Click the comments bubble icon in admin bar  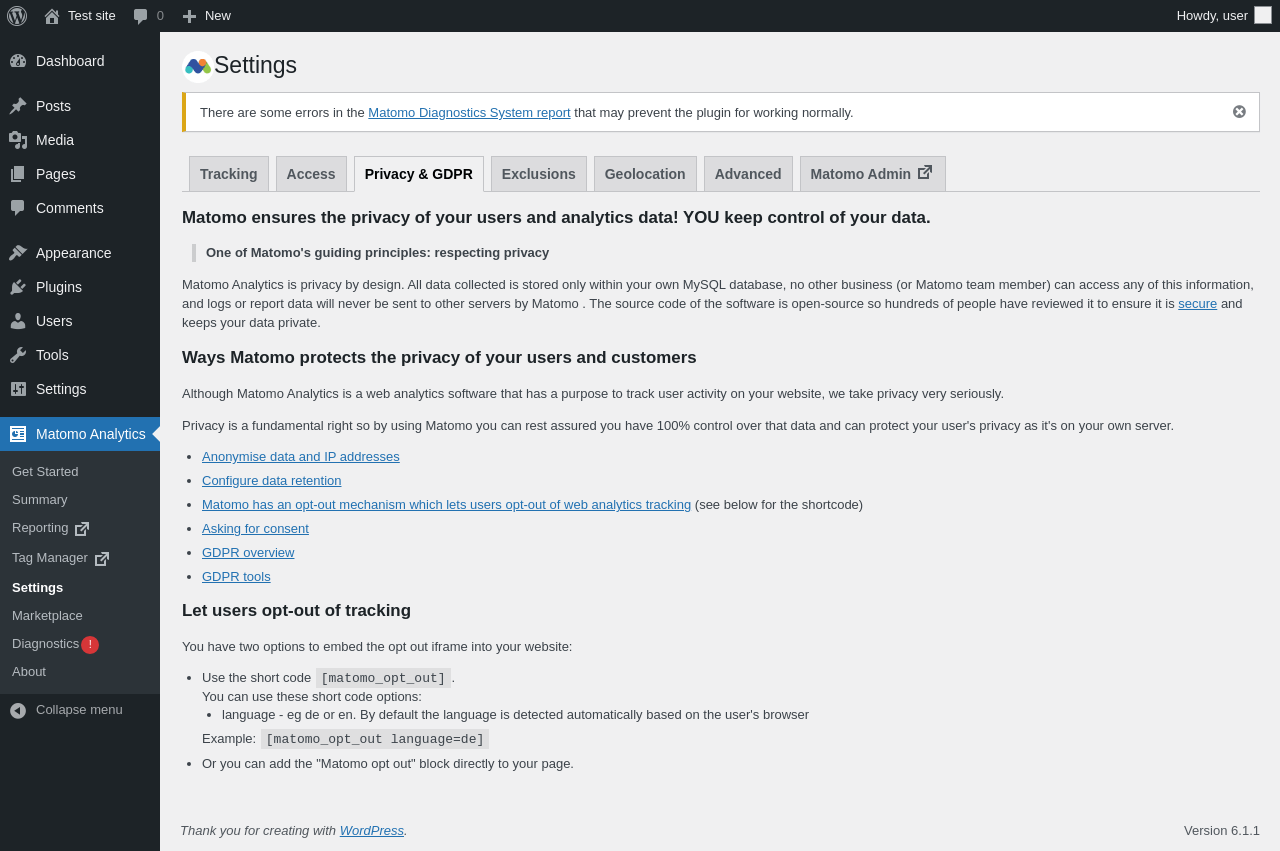pos(141,16)
